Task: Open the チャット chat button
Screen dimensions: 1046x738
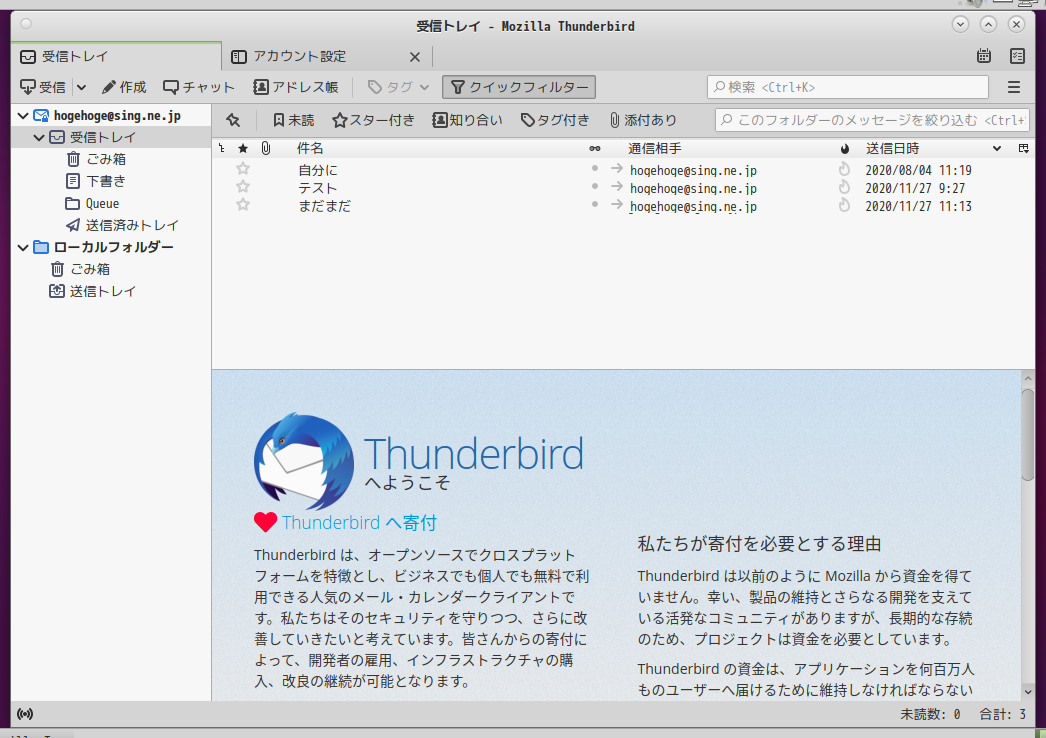Action: coord(199,87)
